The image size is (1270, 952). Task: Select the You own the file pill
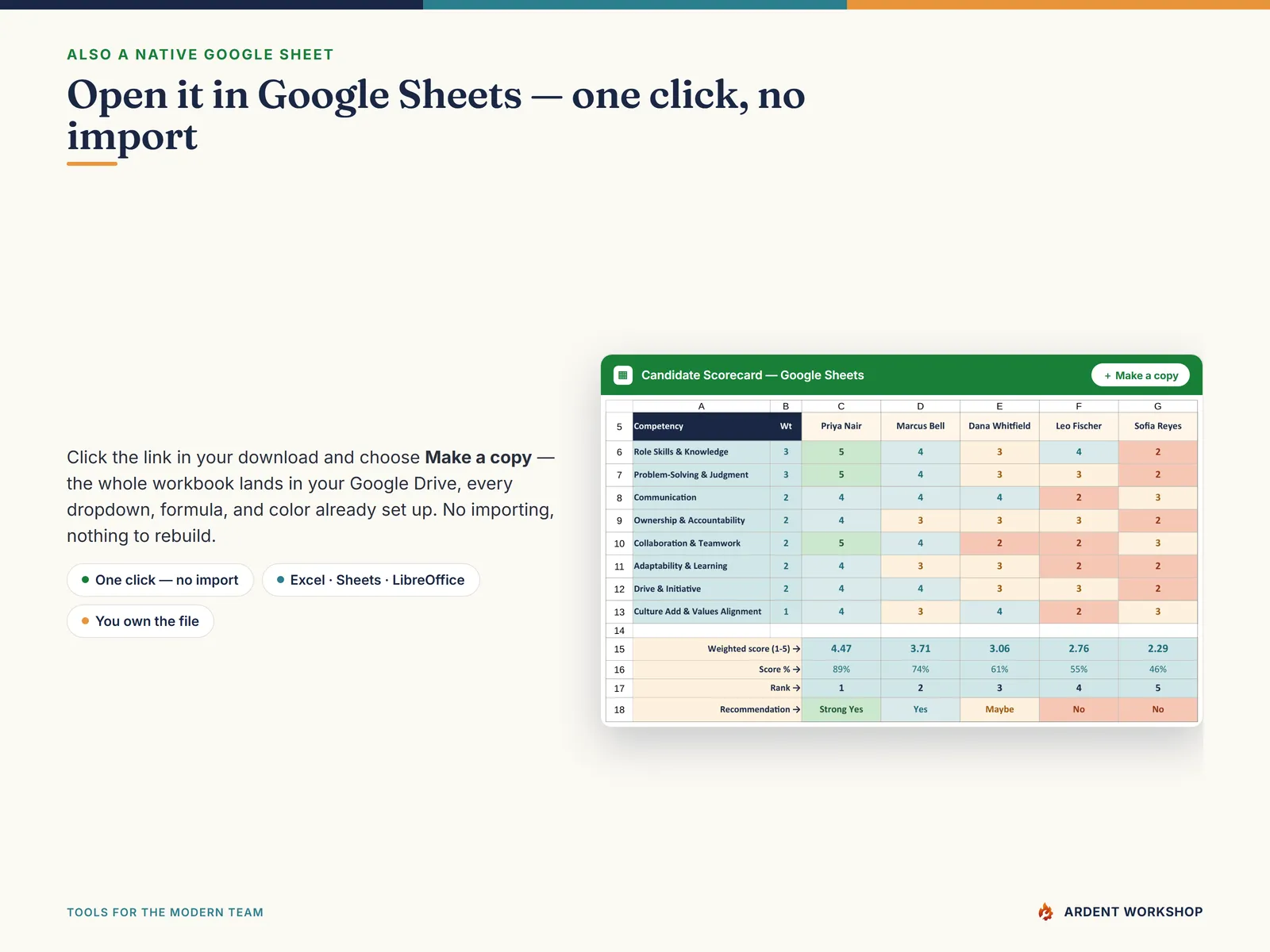click(140, 621)
